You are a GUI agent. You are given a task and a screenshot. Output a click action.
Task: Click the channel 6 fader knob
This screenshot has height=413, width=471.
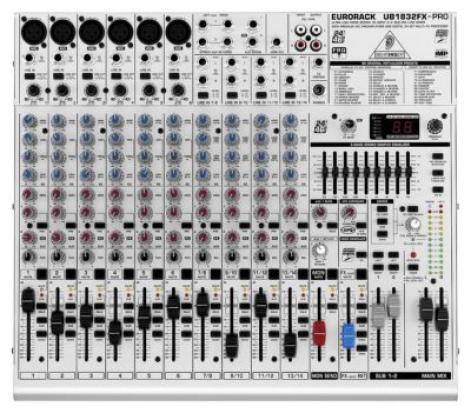(173, 307)
